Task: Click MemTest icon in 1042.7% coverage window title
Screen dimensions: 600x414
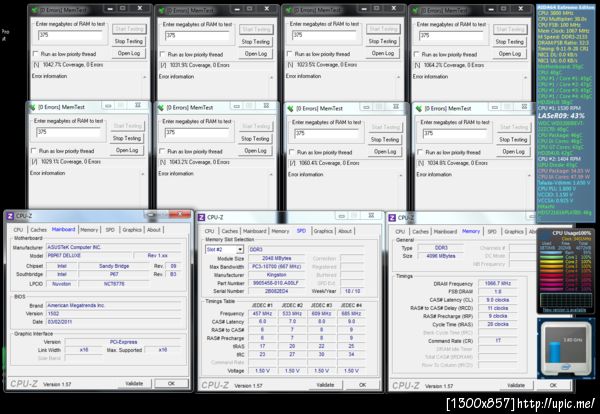Action: click(35, 10)
